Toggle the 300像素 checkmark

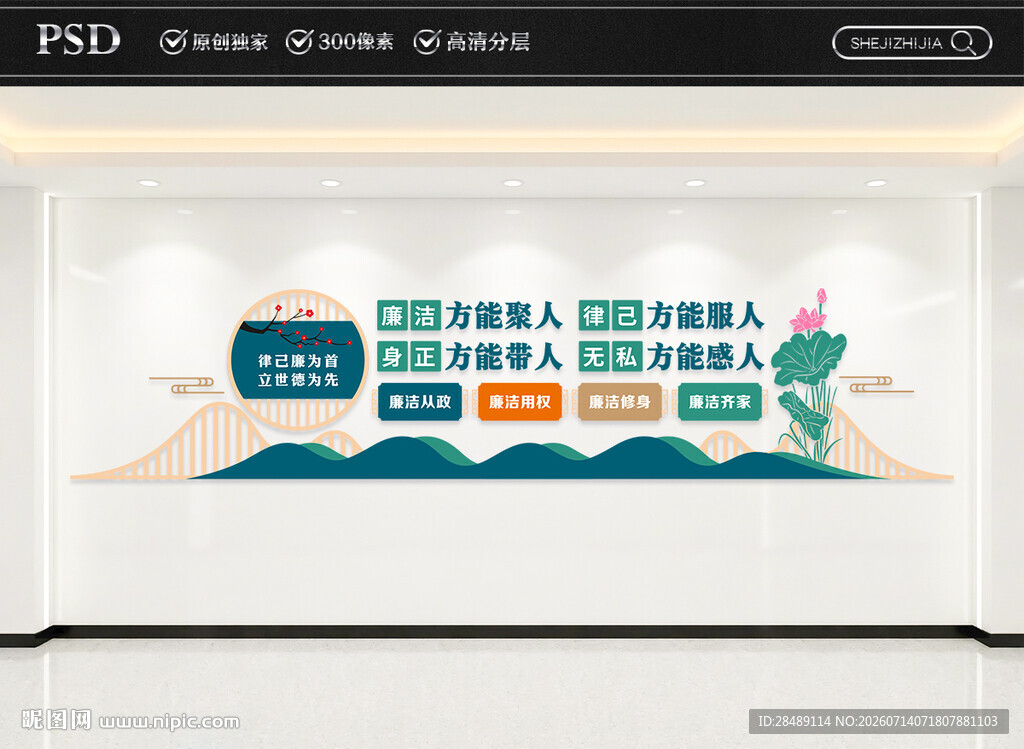click(299, 42)
